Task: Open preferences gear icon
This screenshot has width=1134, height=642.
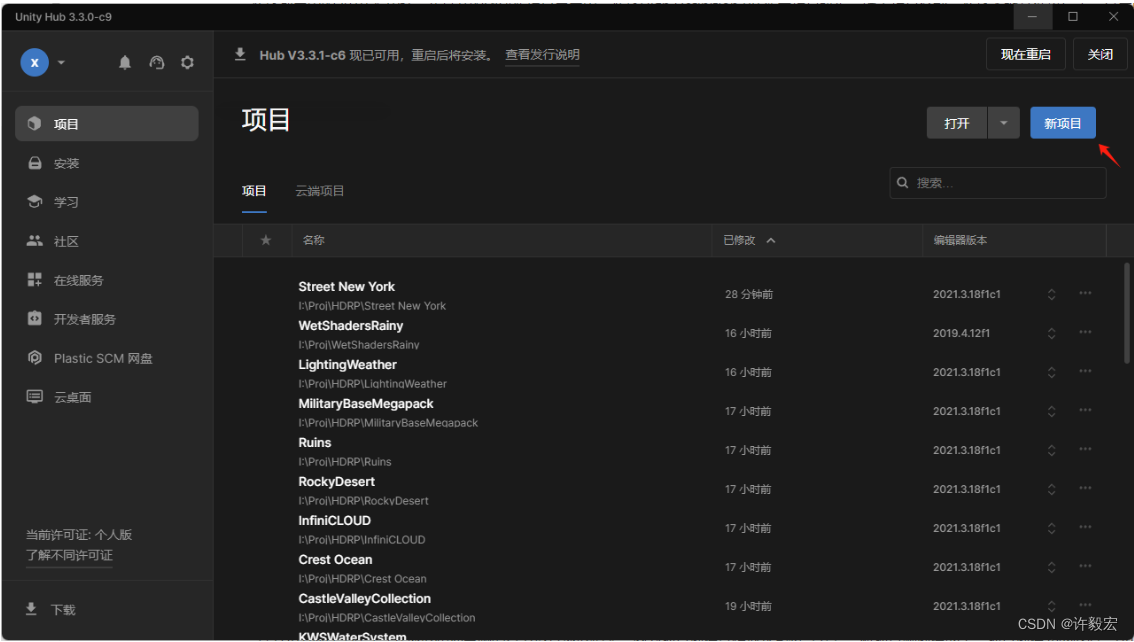Action: pos(187,63)
